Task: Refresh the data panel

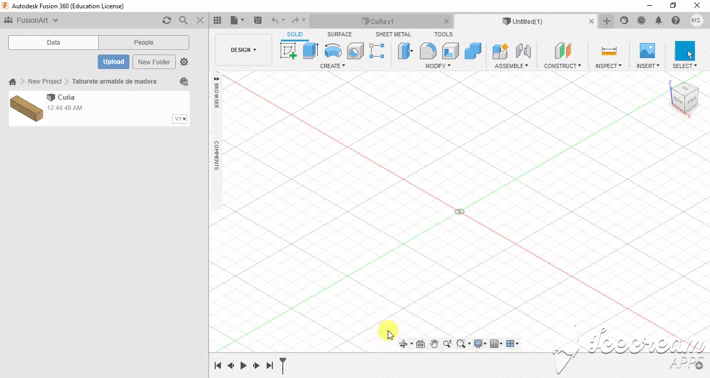Action: (167, 20)
